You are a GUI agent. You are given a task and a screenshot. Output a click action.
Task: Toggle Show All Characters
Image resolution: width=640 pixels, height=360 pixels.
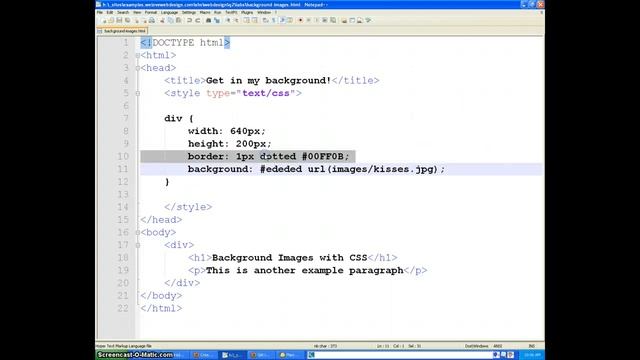point(274,20)
